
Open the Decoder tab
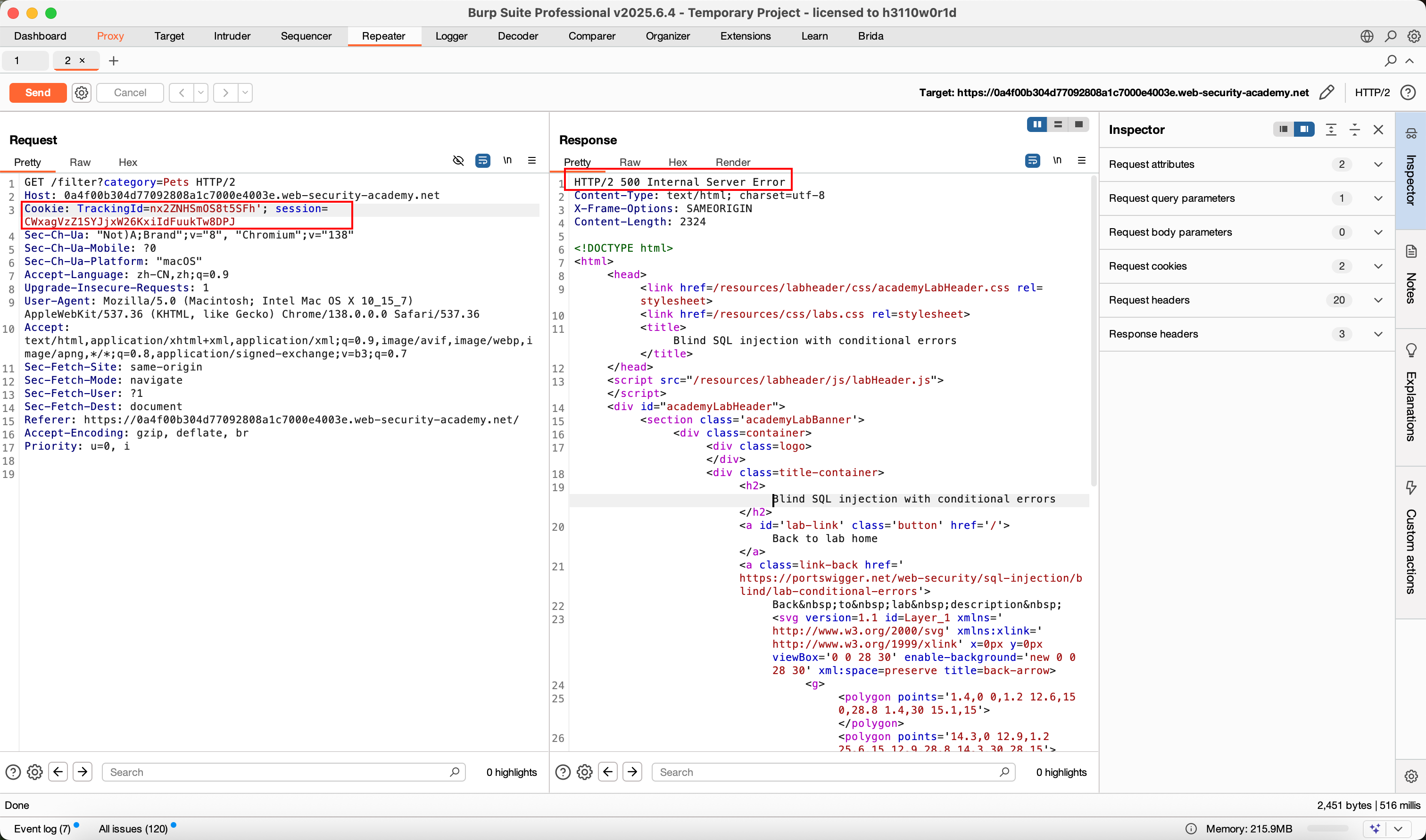click(x=518, y=36)
